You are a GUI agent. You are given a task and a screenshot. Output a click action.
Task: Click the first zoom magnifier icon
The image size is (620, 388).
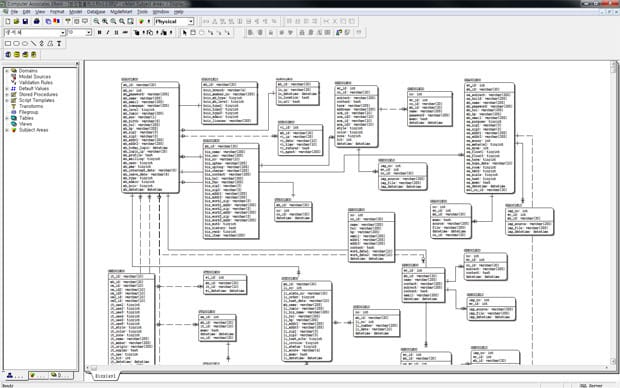click(x=96, y=21)
